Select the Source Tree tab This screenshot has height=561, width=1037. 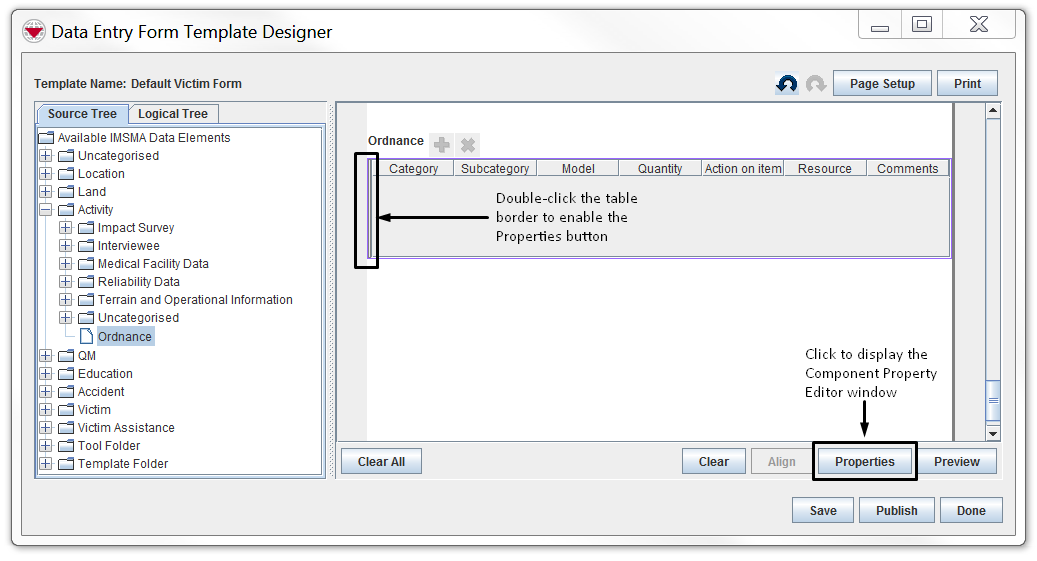point(82,114)
